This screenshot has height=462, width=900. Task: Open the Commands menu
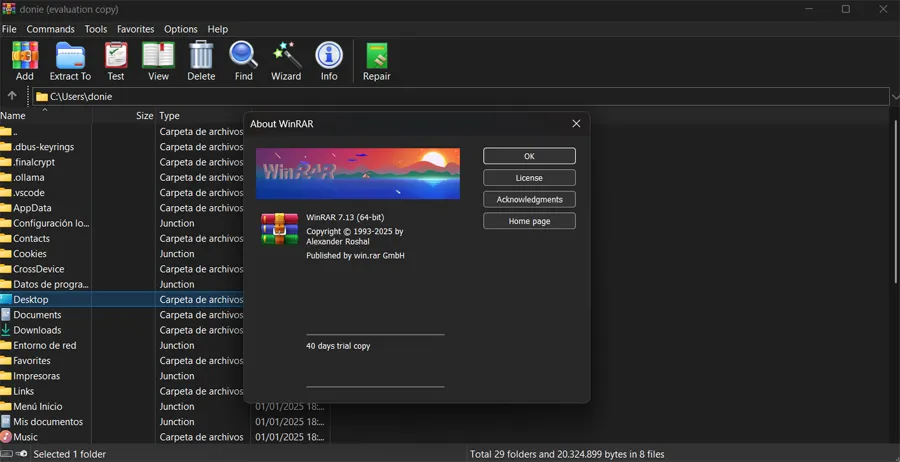51,29
